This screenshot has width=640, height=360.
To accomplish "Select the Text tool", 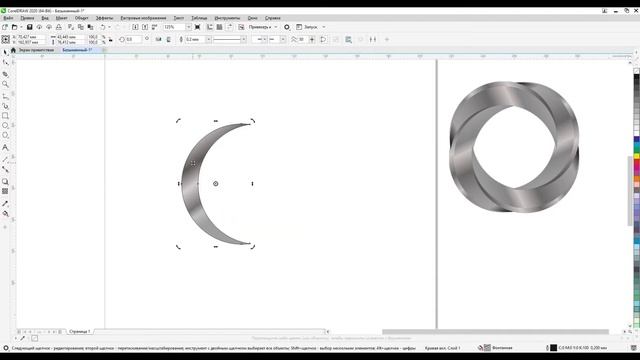I will tap(5, 147).
